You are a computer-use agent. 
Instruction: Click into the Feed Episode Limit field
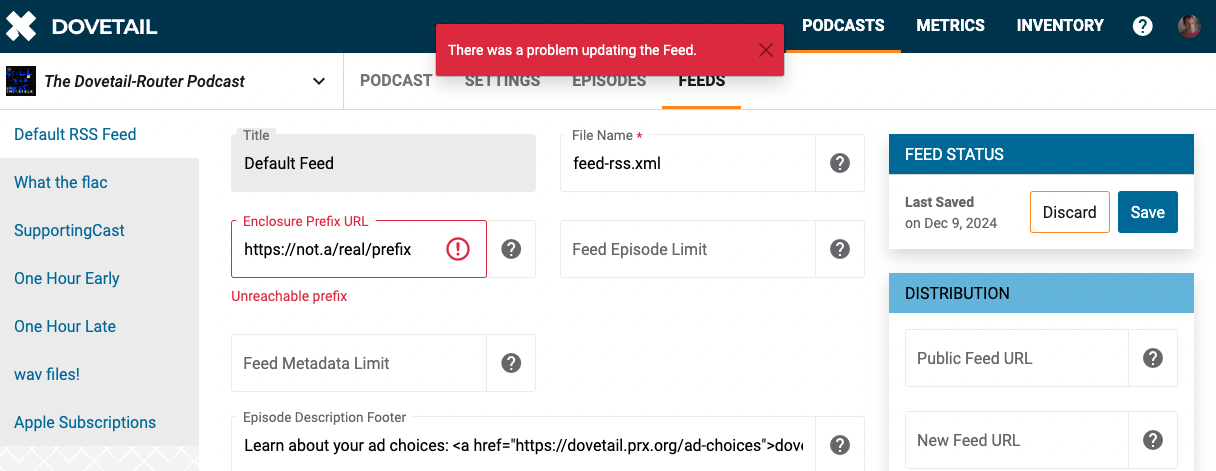[688, 249]
